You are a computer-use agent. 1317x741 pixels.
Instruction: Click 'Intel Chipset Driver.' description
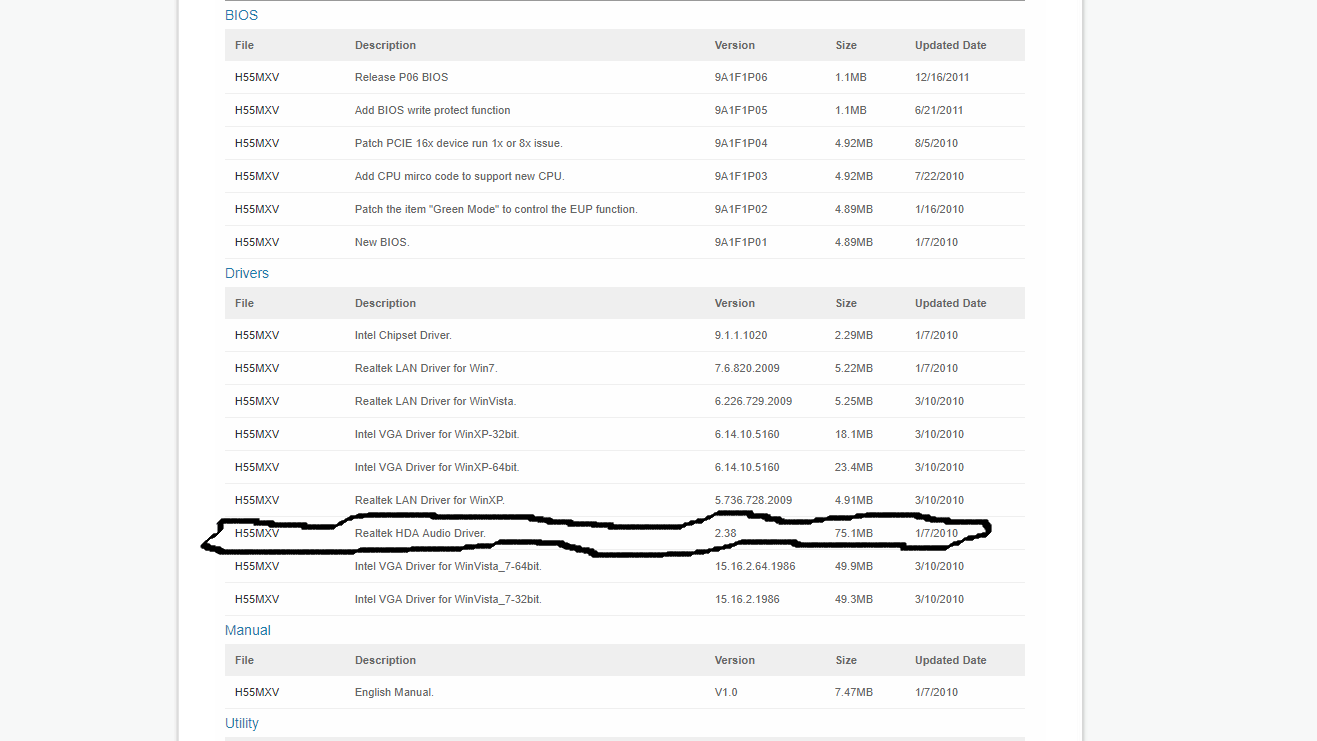tap(403, 335)
